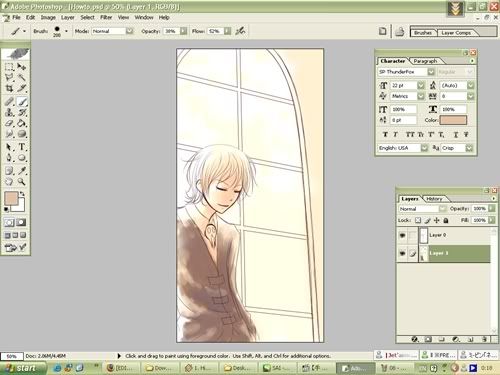Screen dimensions: 500x375
Task: Toggle Faux Bold in Character panel
Action: click(x=385, y=134)
